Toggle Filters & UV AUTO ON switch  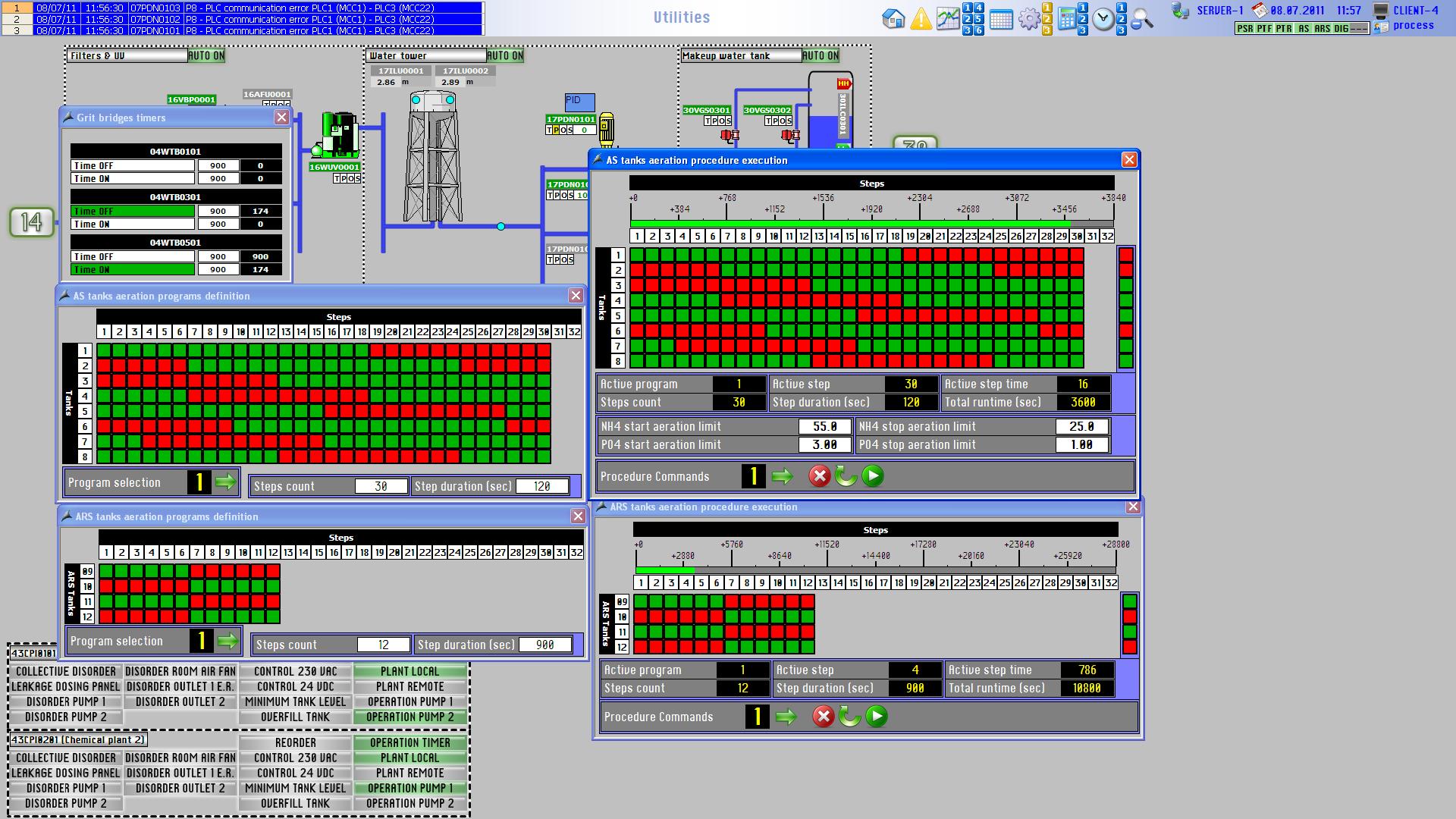[206, 55]
